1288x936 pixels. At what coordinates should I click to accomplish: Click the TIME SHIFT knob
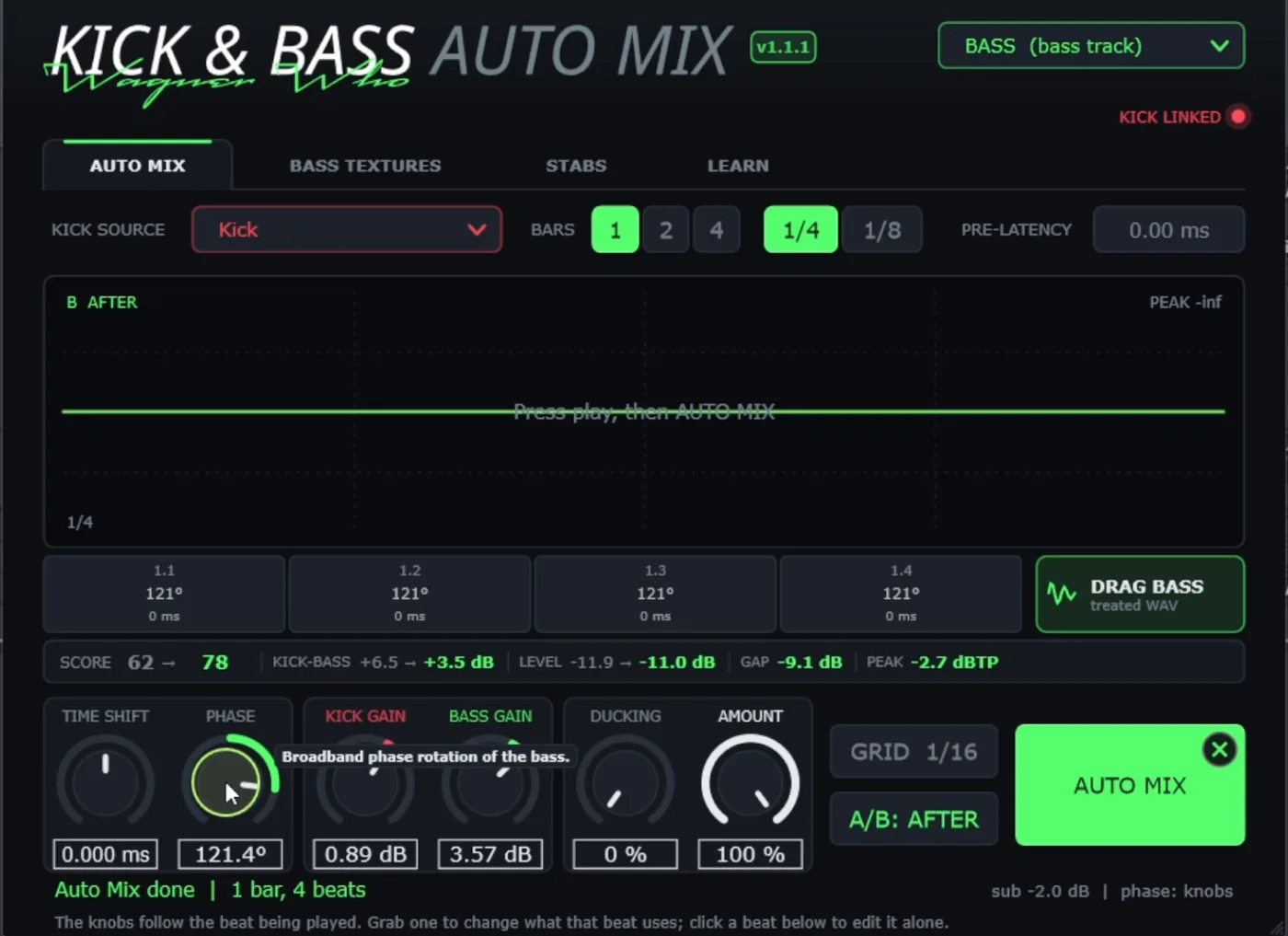pyautogui.click(x=105, y=782)
